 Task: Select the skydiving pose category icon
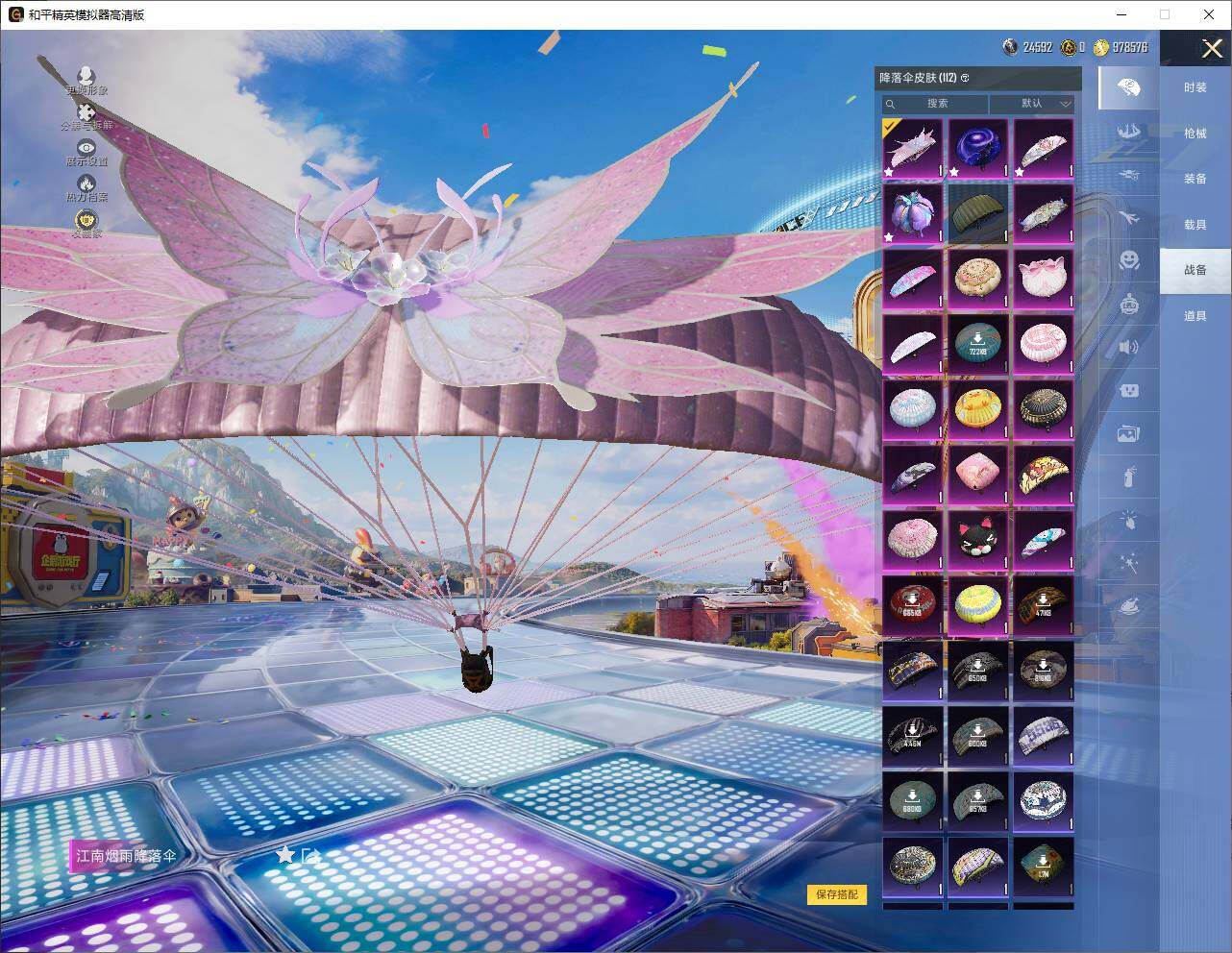coord(1128,130)
